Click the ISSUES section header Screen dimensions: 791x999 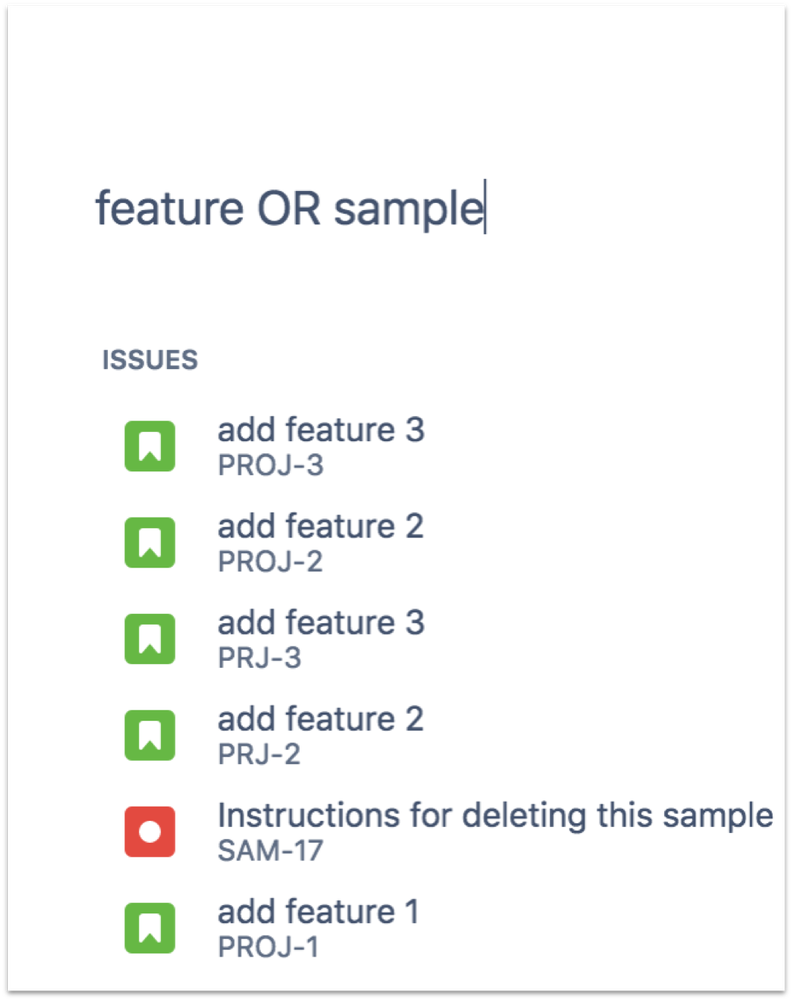pyautogui.click(x=150, y=359)
